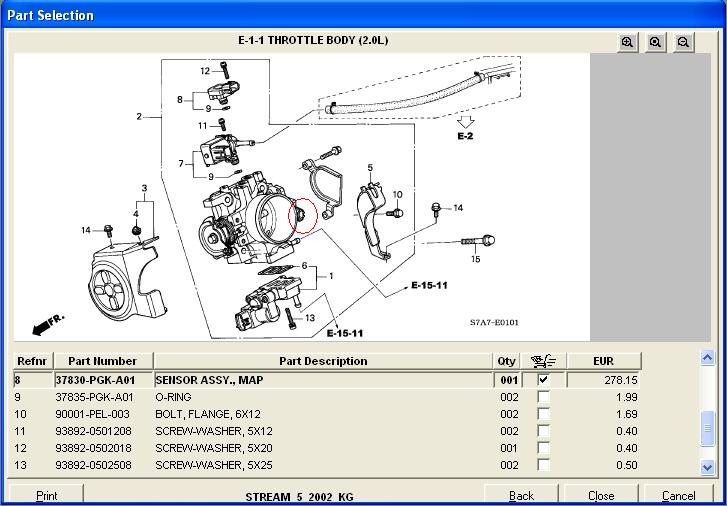Click callout number 10 in the diagram
Image resolution: width=727 pixels, height=506 pixels.
coord(397,195)
